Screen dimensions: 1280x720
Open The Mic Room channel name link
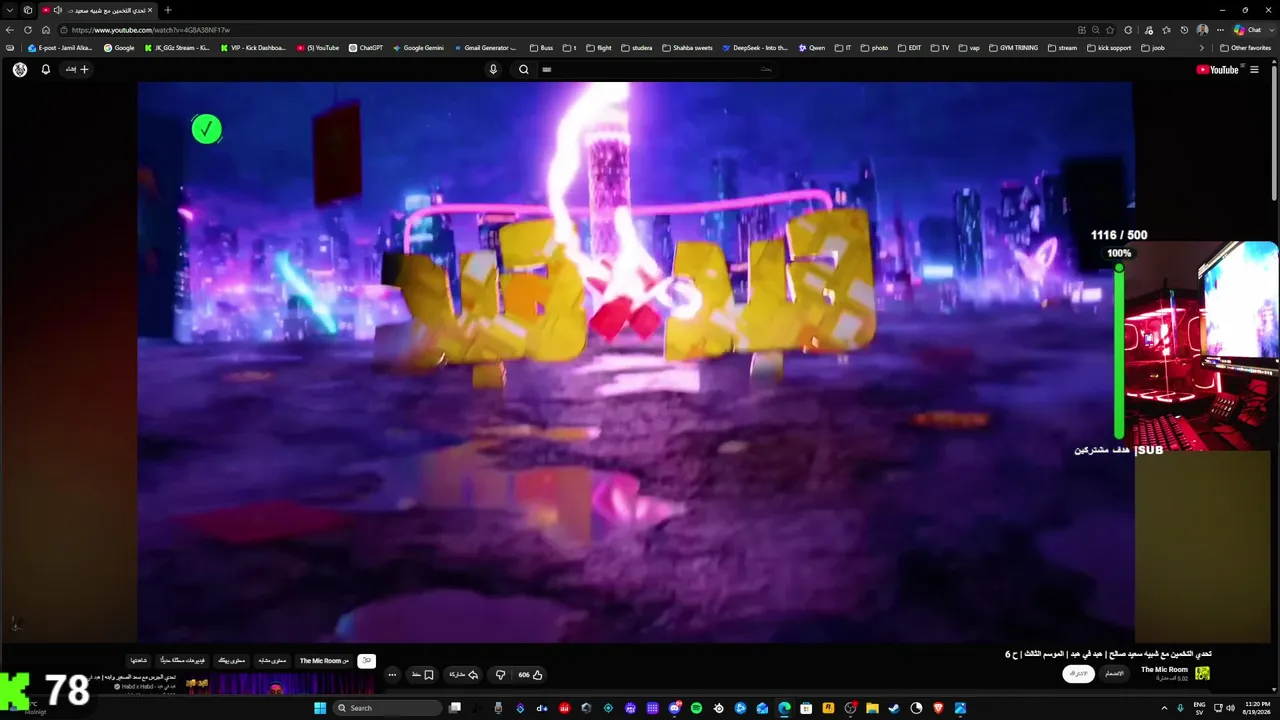point(1164,670)
